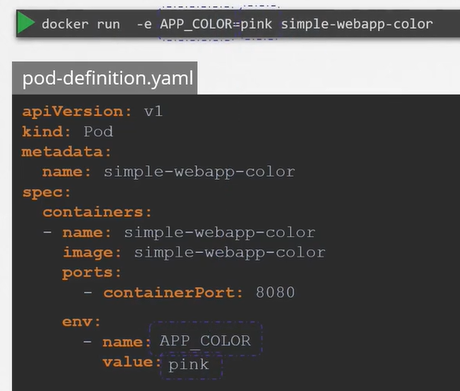Click the green play triangle icon
460x391 pixels.
[26, 23]
